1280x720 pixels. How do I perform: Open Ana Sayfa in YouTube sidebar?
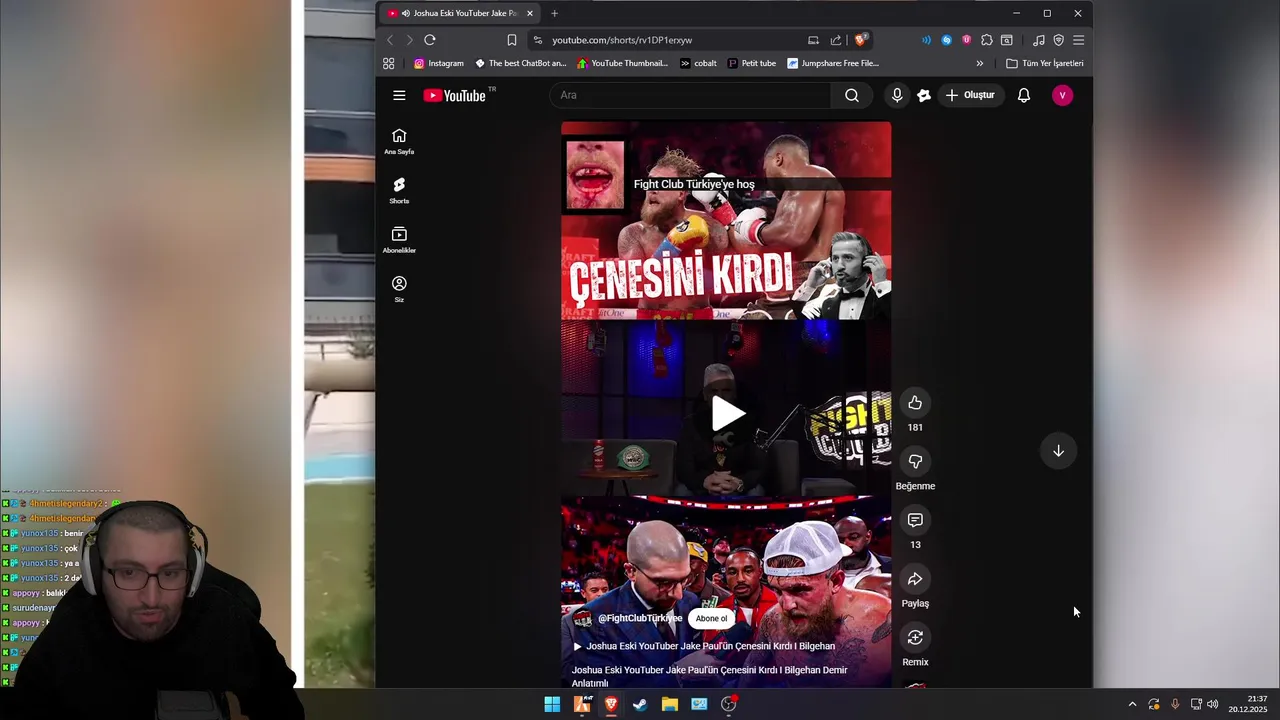click(x=399, y=142)
